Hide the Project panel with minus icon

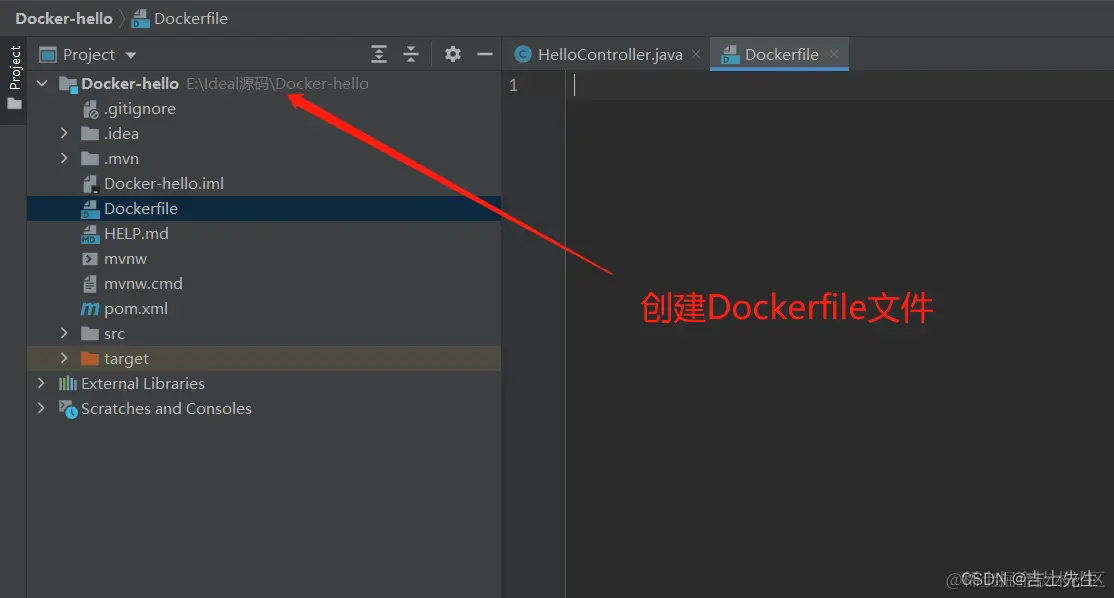click(485, 55)
